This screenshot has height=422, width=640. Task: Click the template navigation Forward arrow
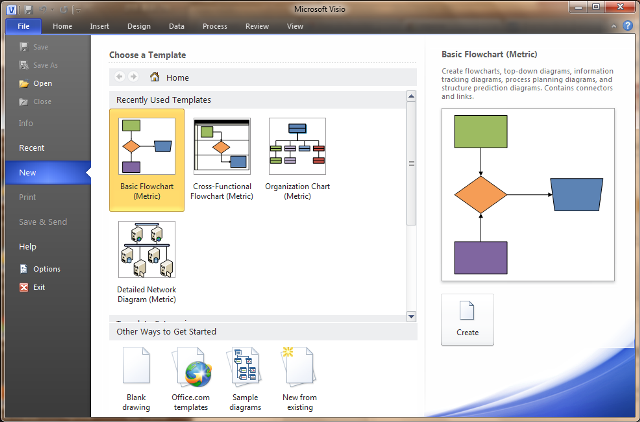(133, 77)
